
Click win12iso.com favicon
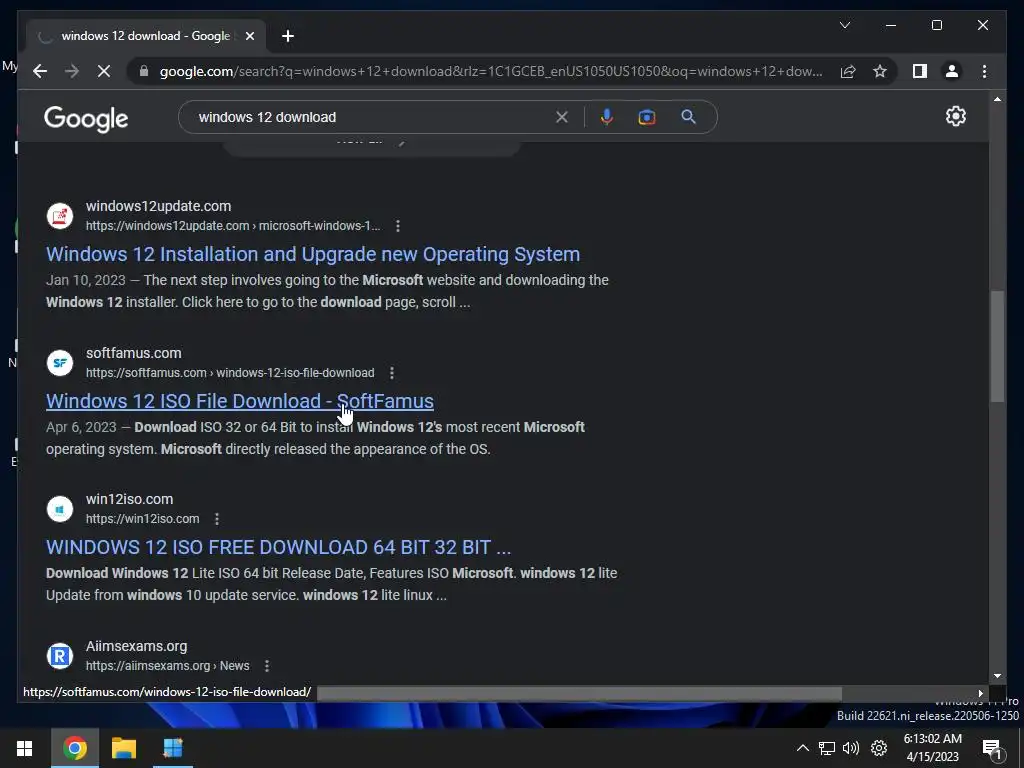pos(59,509)
